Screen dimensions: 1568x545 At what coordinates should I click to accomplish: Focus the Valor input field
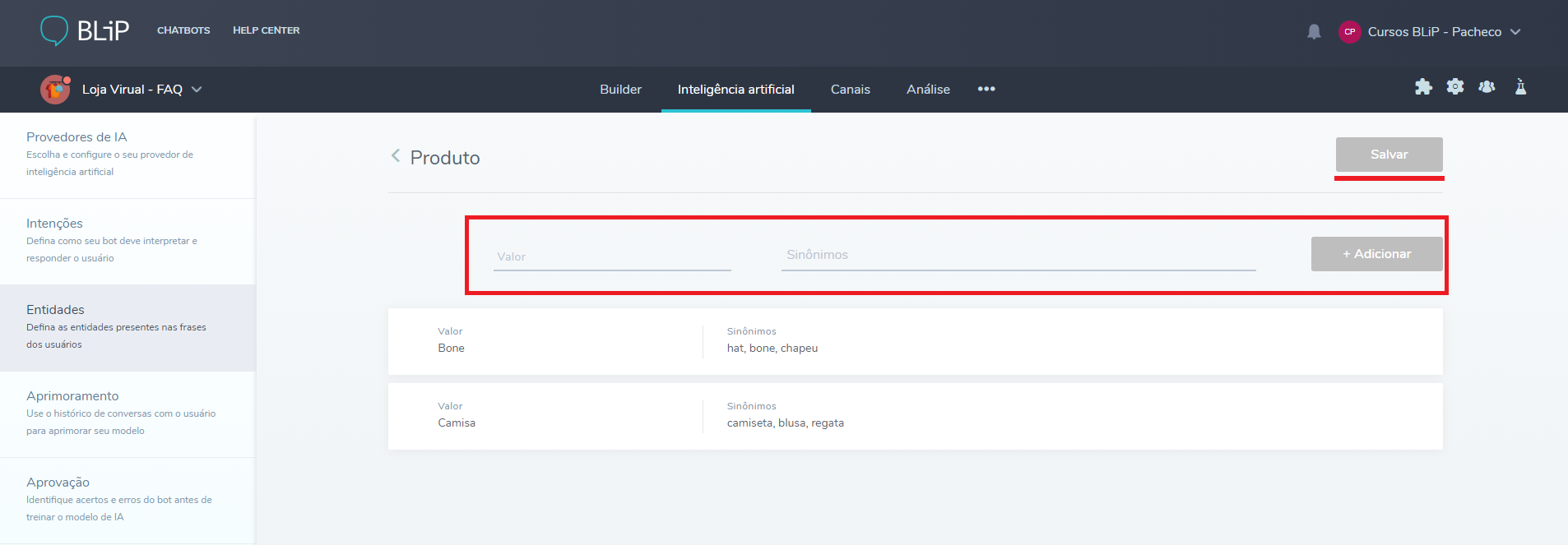click(611, 256)
